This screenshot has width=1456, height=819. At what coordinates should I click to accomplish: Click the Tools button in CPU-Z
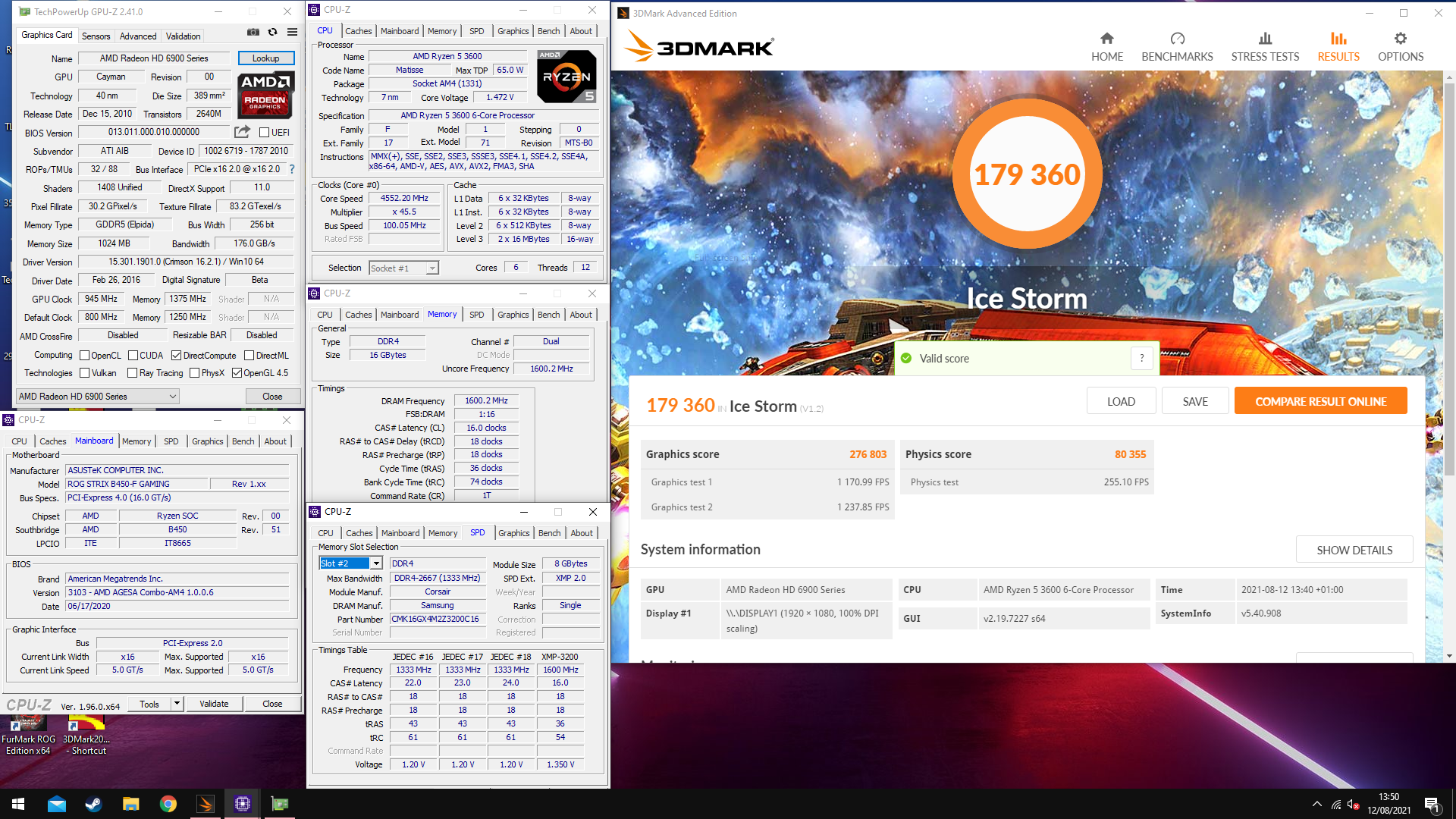[x=149, y=704]
